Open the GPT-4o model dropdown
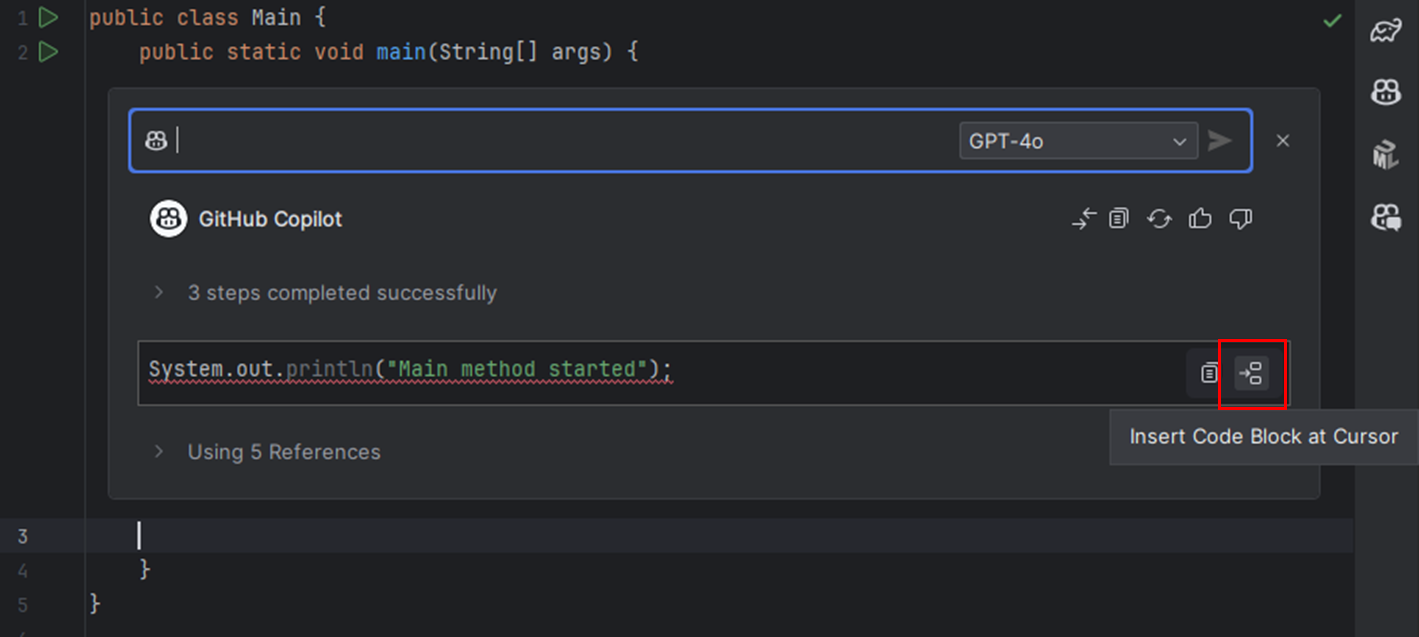Viewport: 1419px width, 637px height. click(1078, 141)
